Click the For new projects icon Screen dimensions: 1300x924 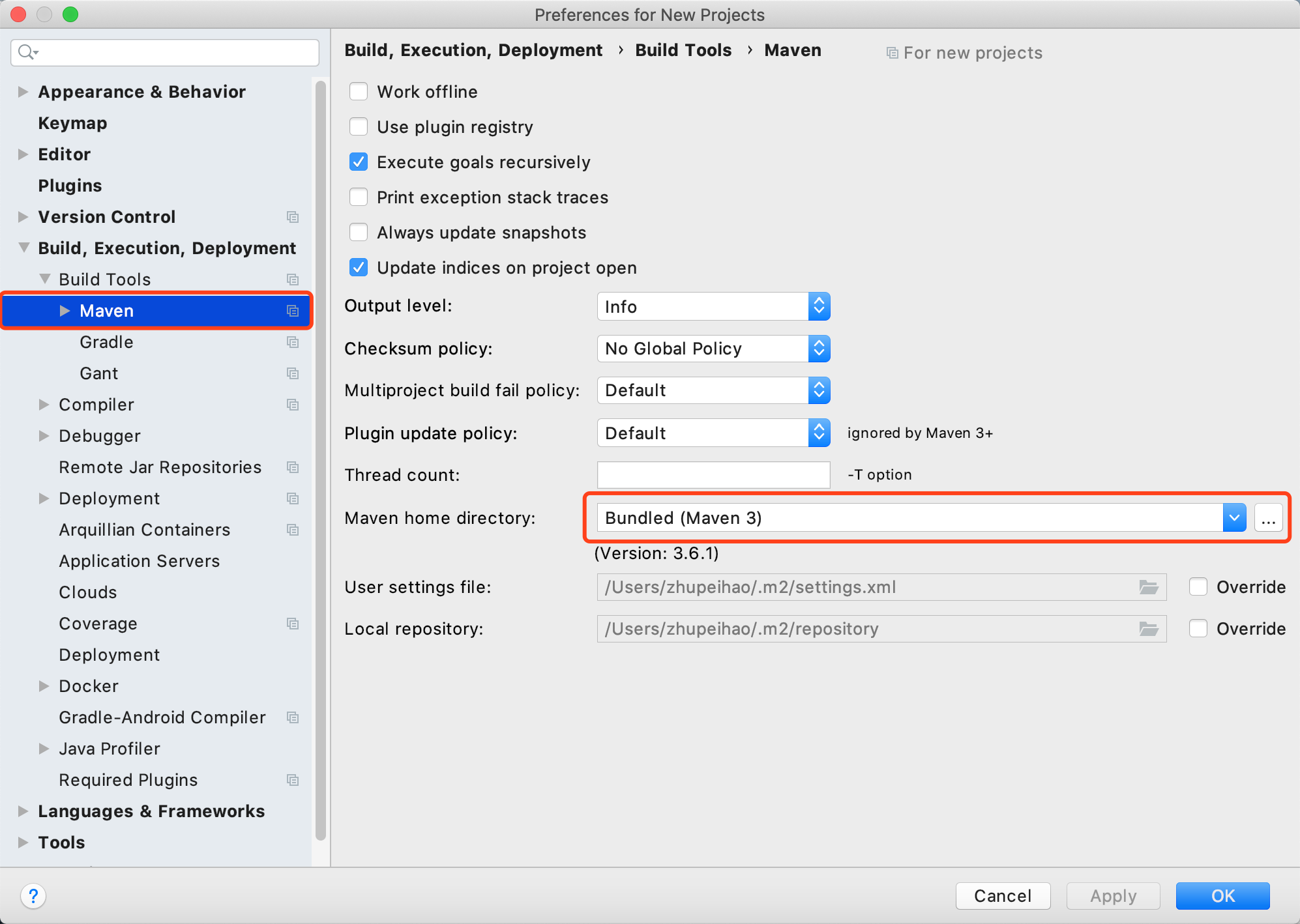(892, 53)
